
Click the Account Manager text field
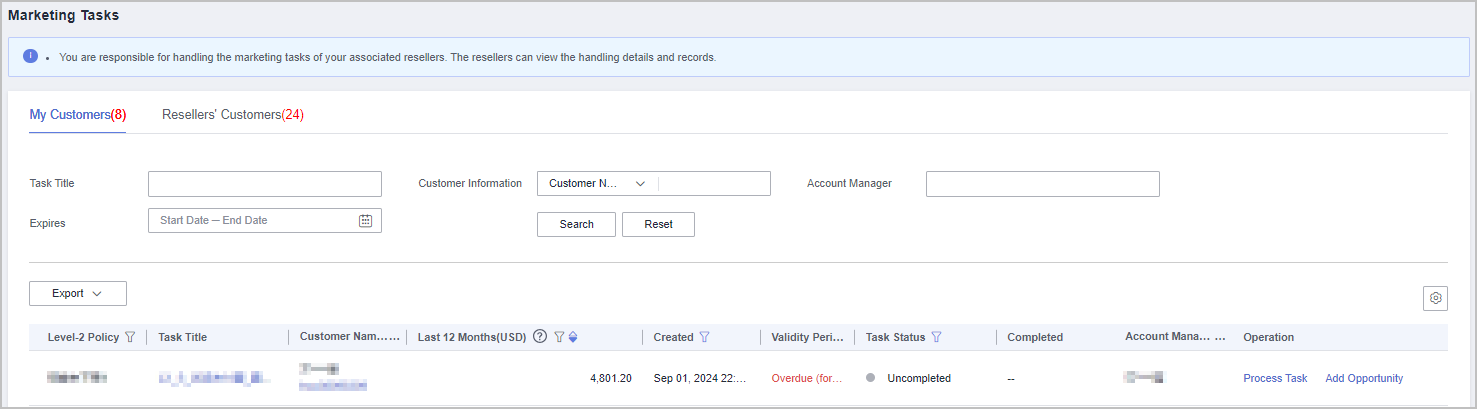pyautogui.click(x=1042, y=184)
